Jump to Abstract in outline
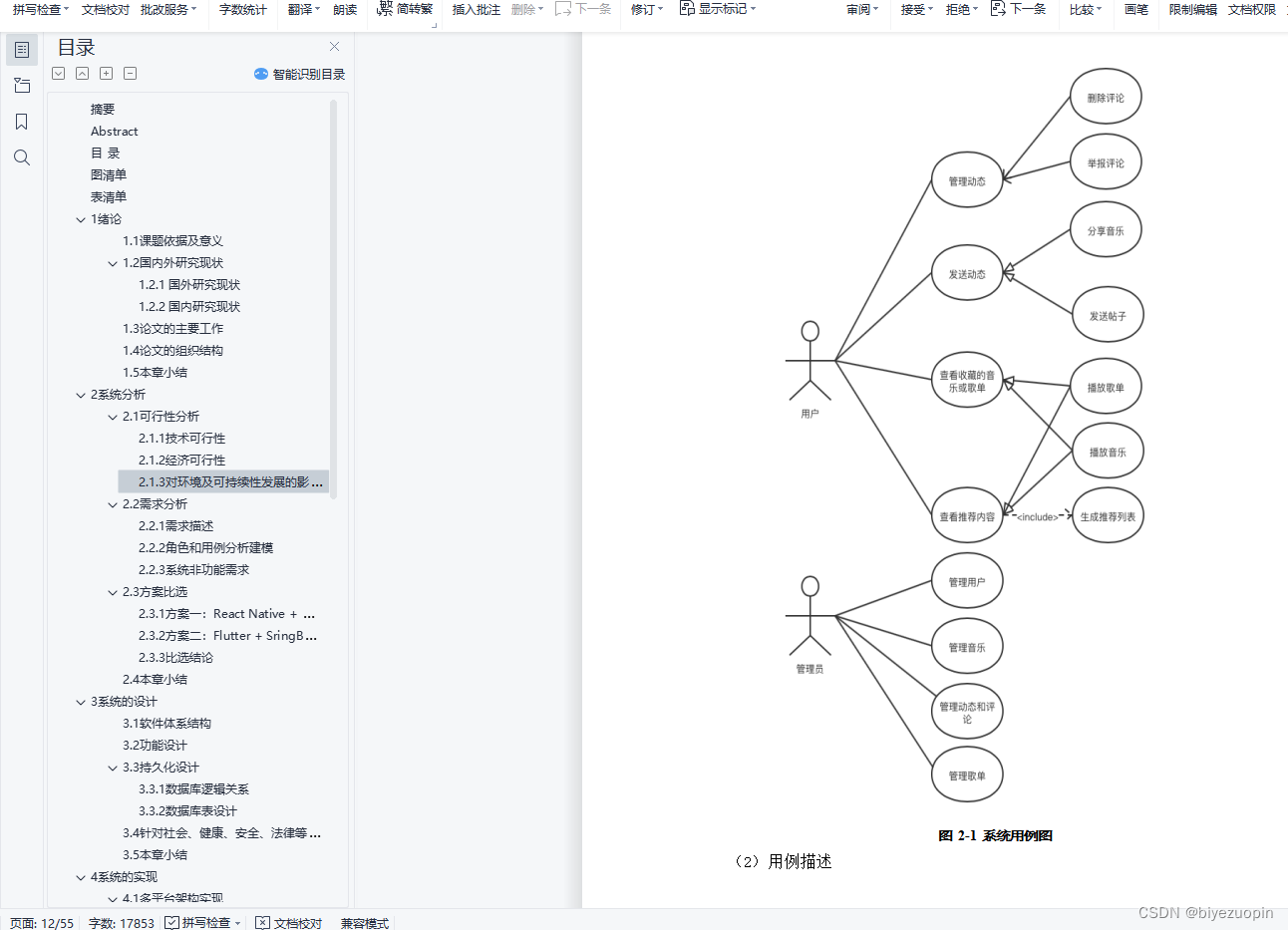Viewport: 1288px width, 930px height. click(115, 132)
